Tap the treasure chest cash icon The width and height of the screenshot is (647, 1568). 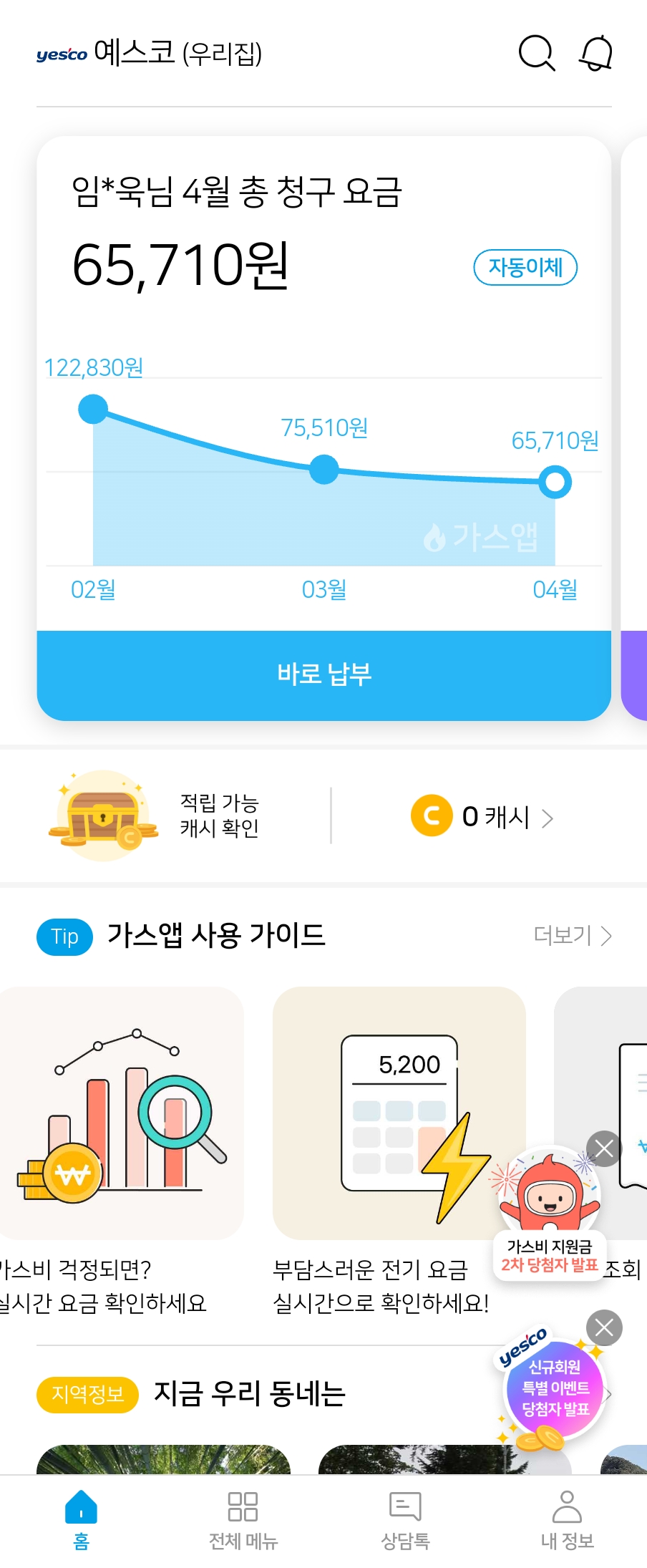pos(103,816)
